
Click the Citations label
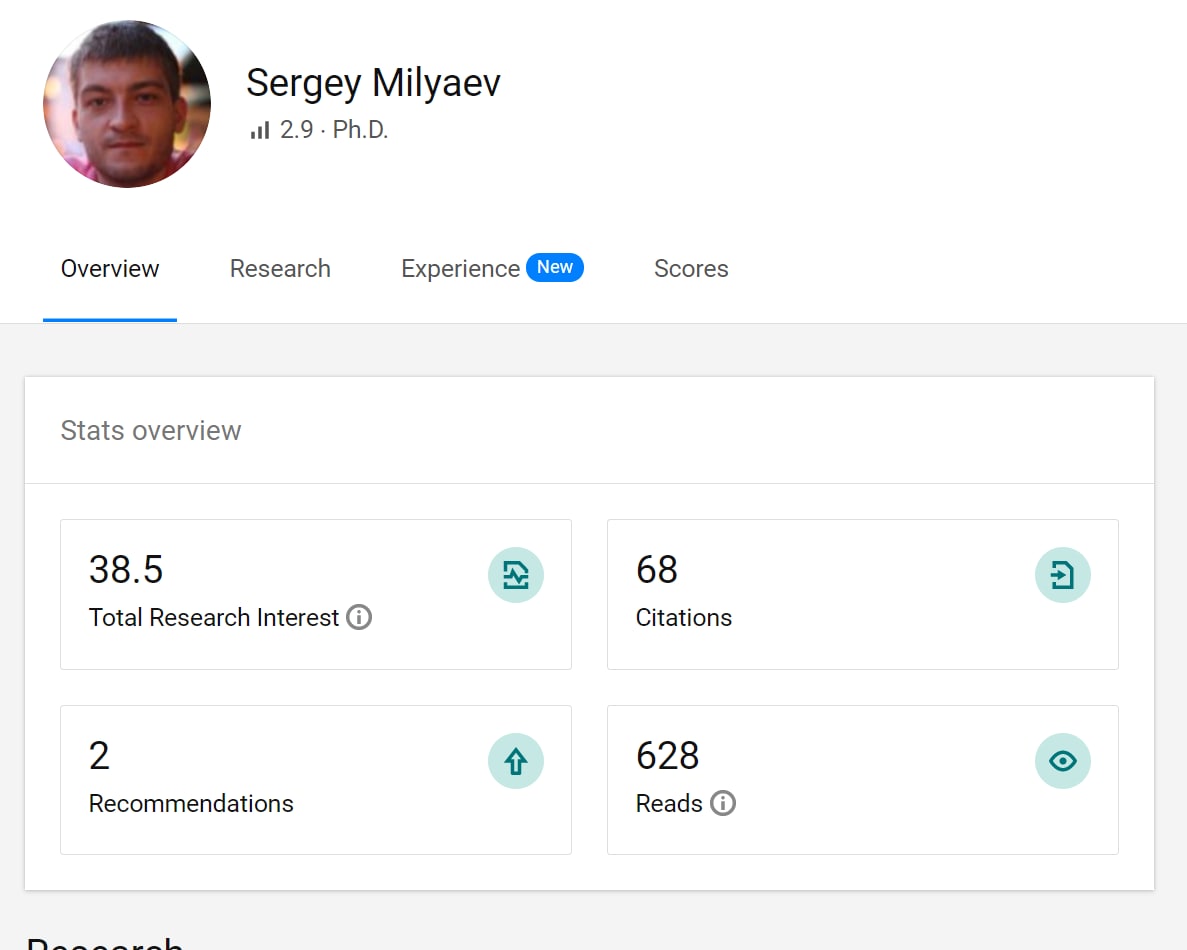[684, 618]
